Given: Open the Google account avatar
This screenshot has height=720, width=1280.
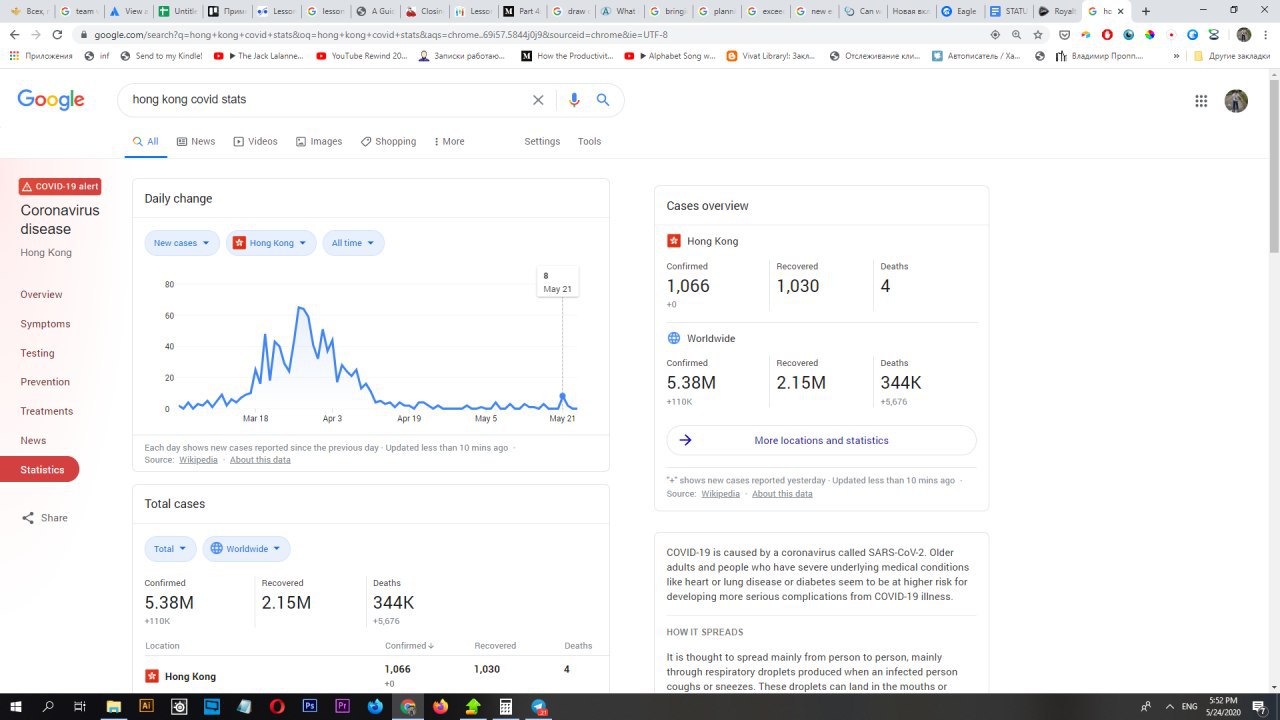Looking at the screenshot, I should pyautogui.click(x=1236, y=101).
